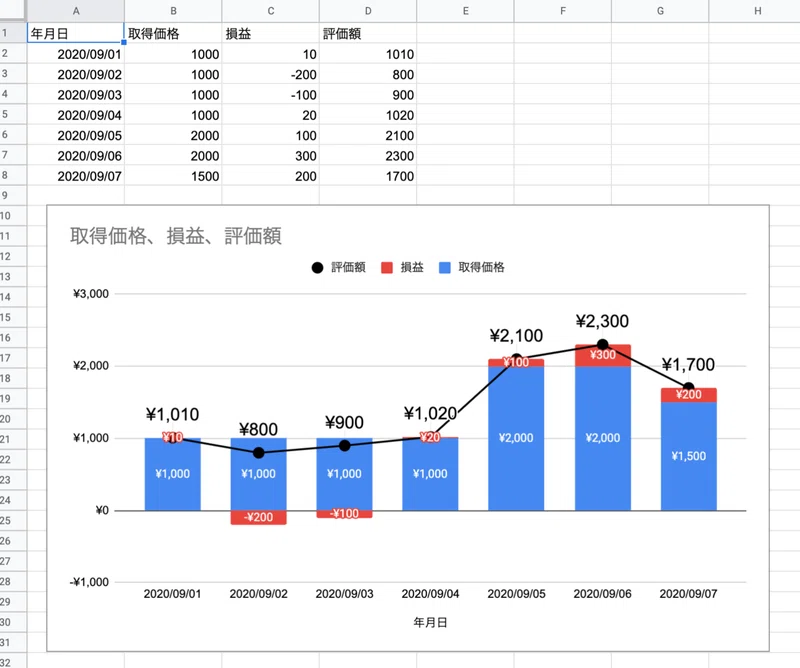Viewport: 800px width, 668px height.
Task: Click the cell with value 1010
Action: [368, 54]
